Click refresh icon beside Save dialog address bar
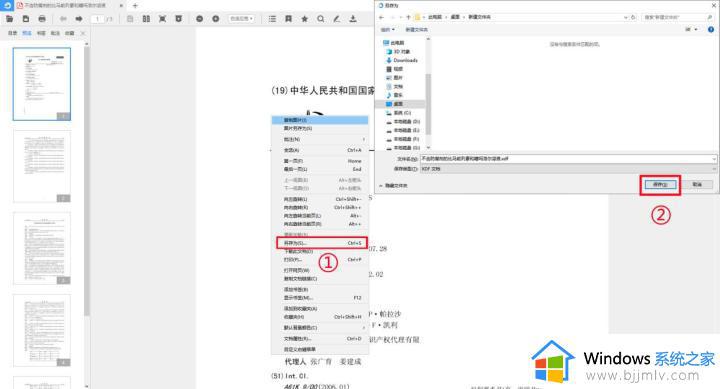 click(x=633, y=17)
